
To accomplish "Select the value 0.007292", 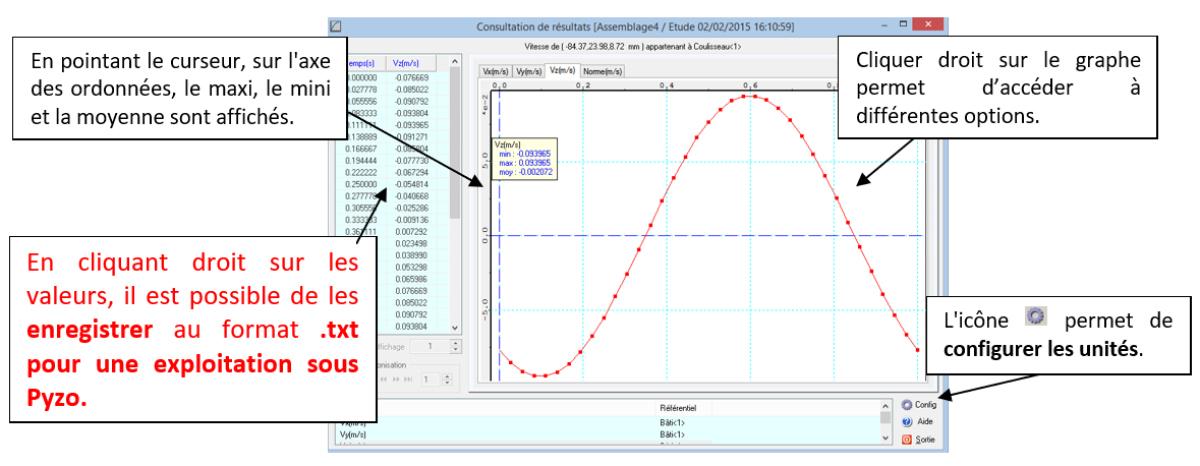I will pyautogui.click(x=412, y=232).
